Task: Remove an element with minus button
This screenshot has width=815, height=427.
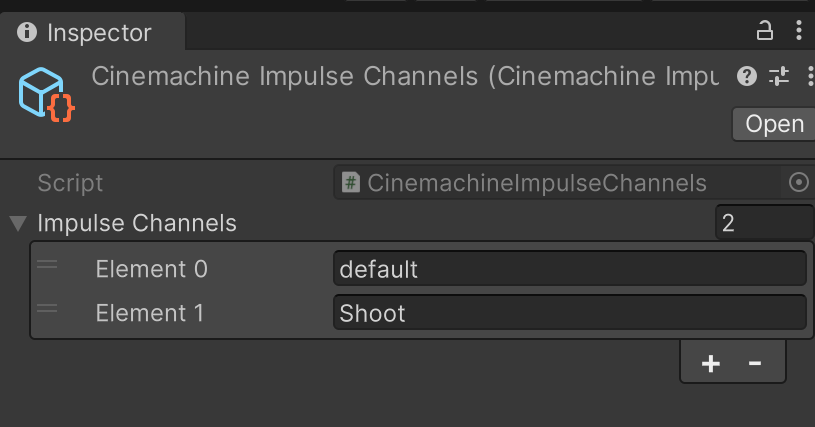Action: coord(755,364)
